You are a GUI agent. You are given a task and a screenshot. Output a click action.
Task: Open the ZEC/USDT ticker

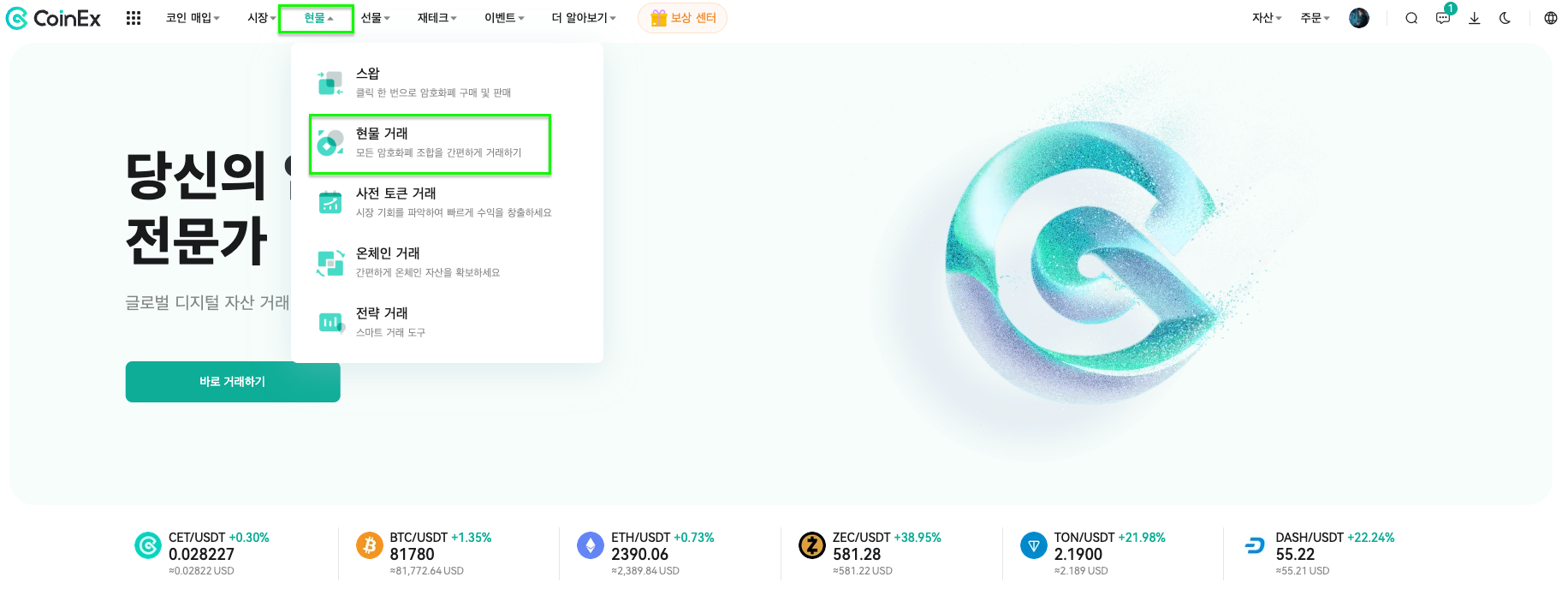pos(870,554)
